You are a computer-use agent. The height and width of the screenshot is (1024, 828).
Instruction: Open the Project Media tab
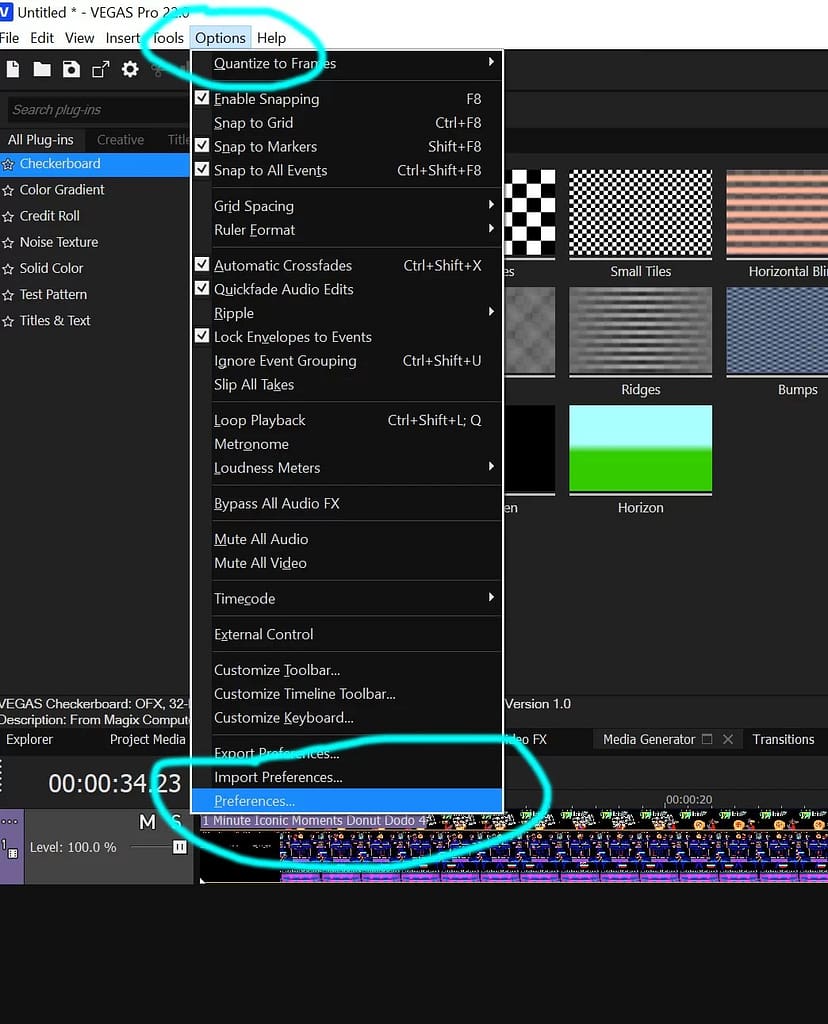[148, 739]
